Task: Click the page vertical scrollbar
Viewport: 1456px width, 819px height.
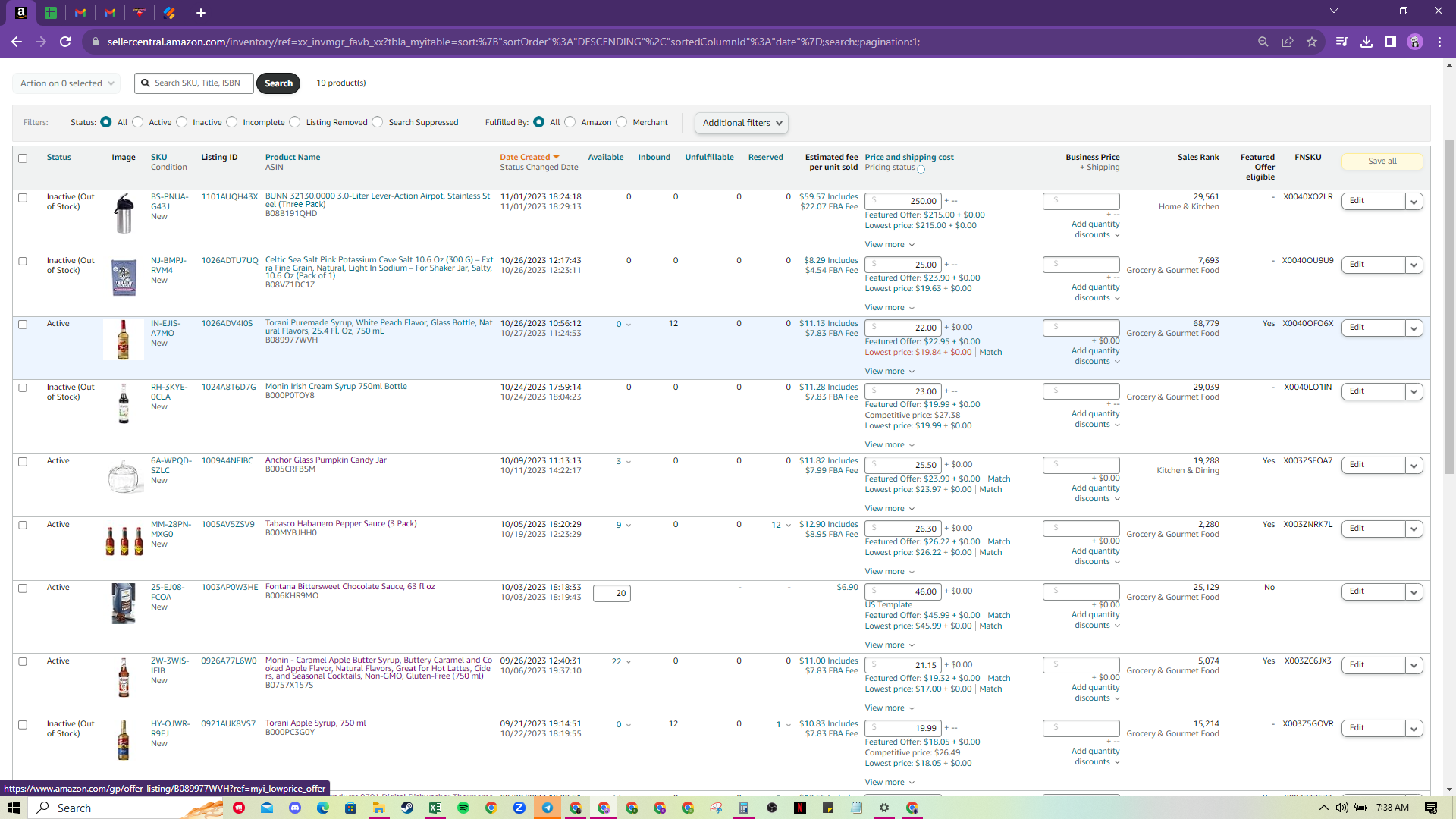Action: (1449, 306)
